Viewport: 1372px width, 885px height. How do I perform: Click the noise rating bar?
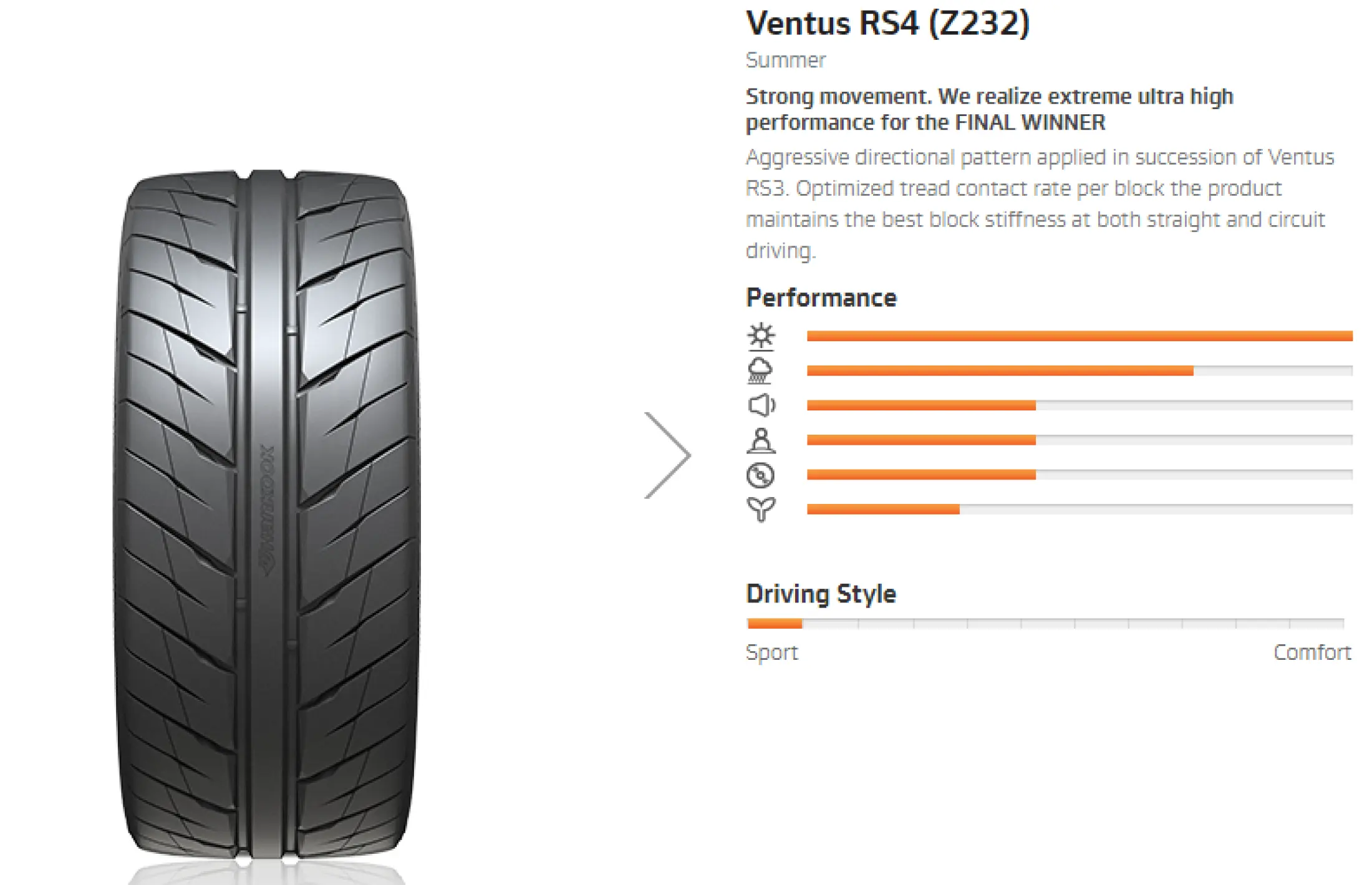(x=1080, y=405)
